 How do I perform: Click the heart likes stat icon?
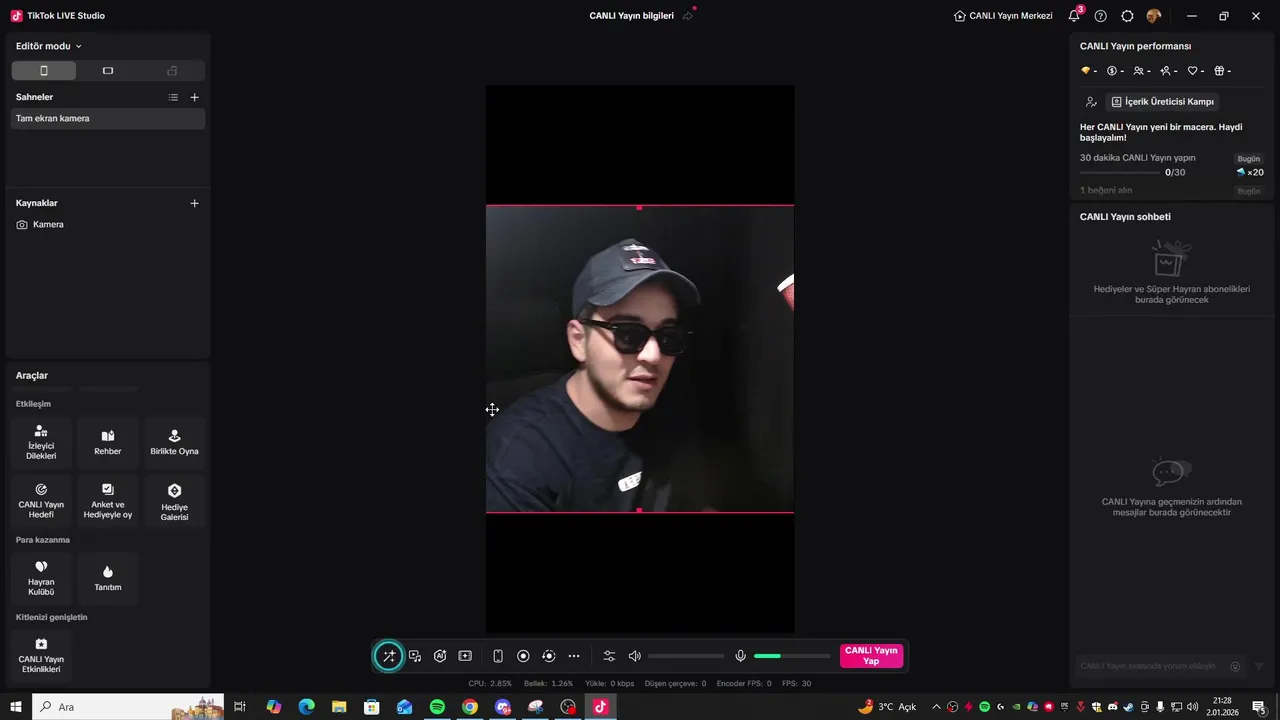tap(1195, 71)
